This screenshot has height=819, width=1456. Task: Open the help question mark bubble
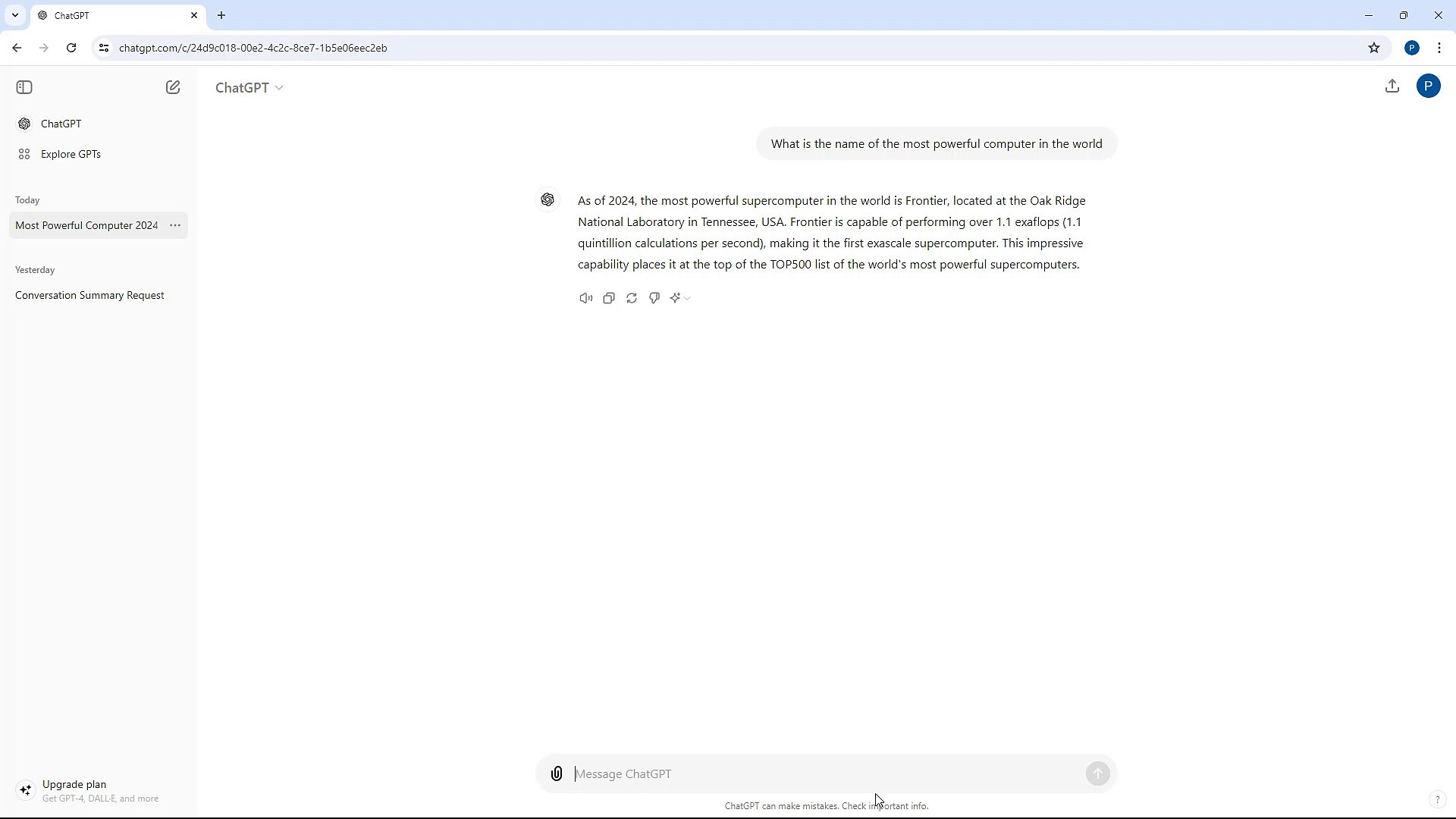click(x=1438, y=799)
